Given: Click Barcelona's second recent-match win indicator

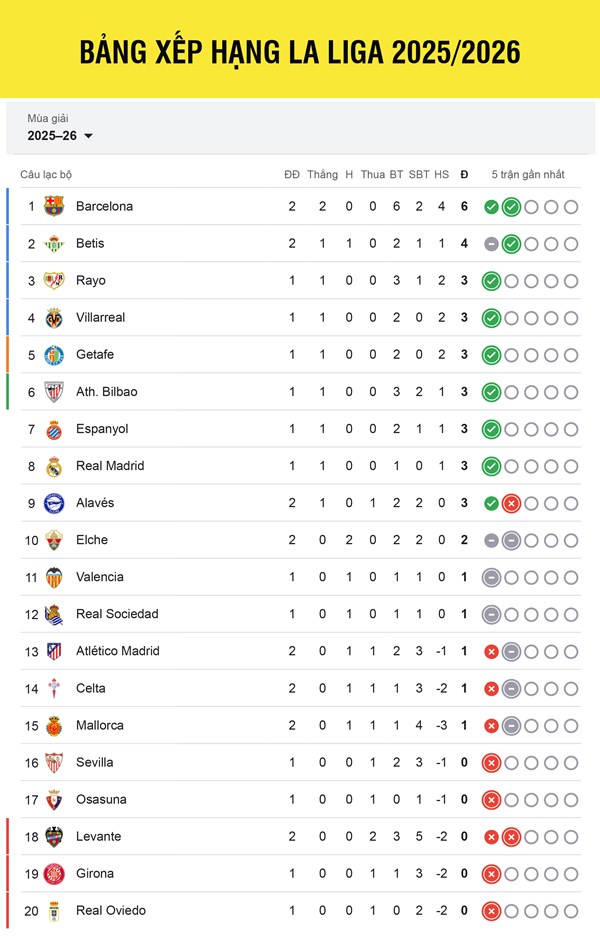Looking at the screenshot, I should coord(511,207).
